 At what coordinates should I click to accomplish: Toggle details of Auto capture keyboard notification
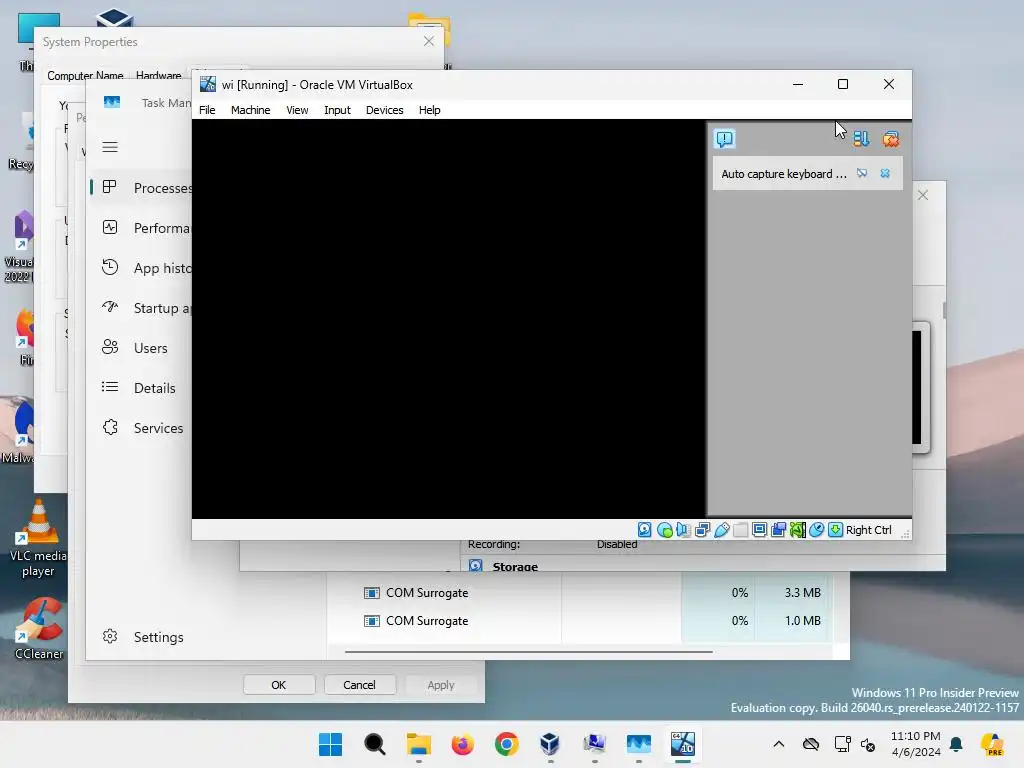[x=862, y=173]
